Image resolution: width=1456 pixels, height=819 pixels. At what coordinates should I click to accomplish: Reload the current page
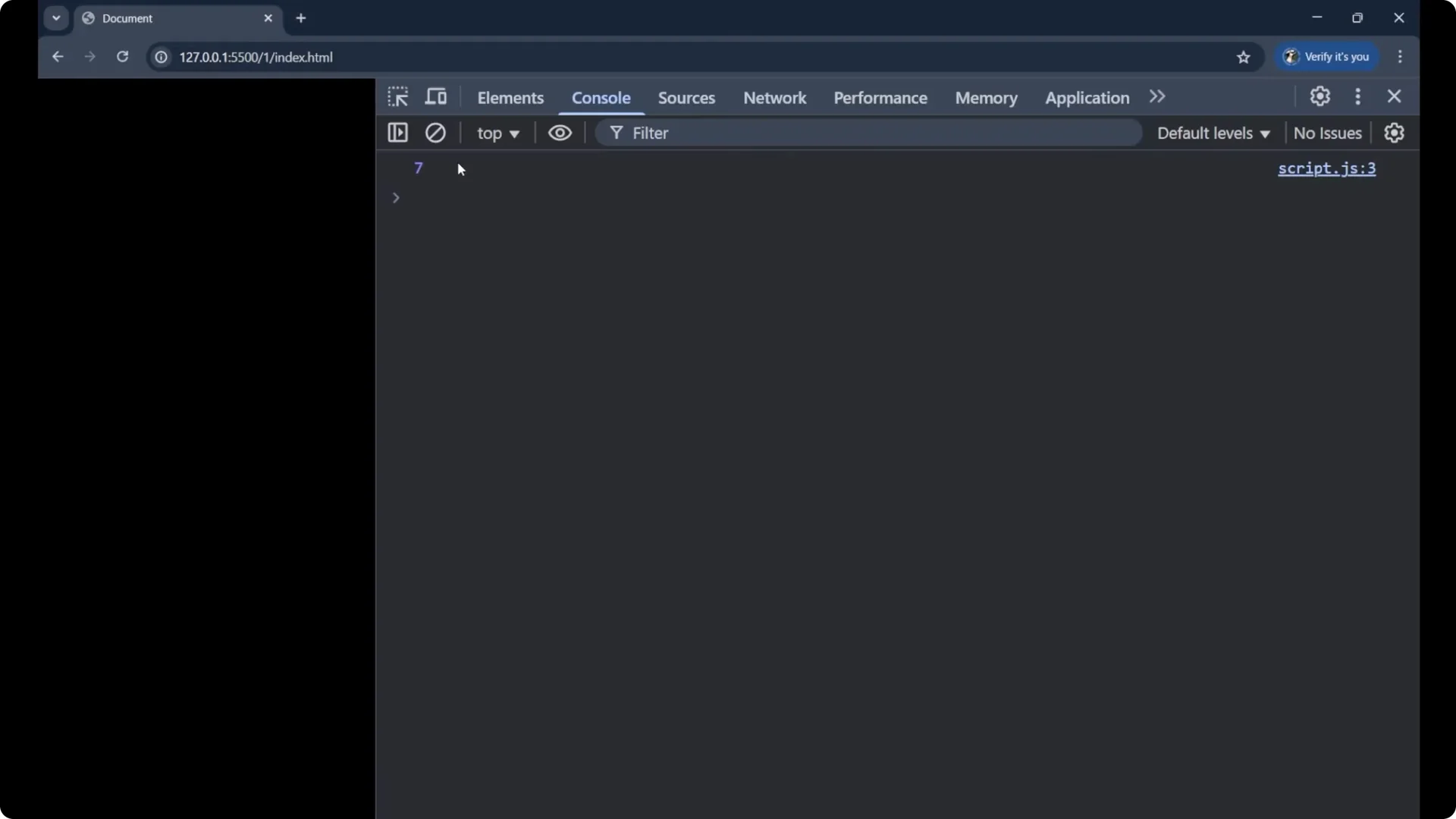(122, 57)
